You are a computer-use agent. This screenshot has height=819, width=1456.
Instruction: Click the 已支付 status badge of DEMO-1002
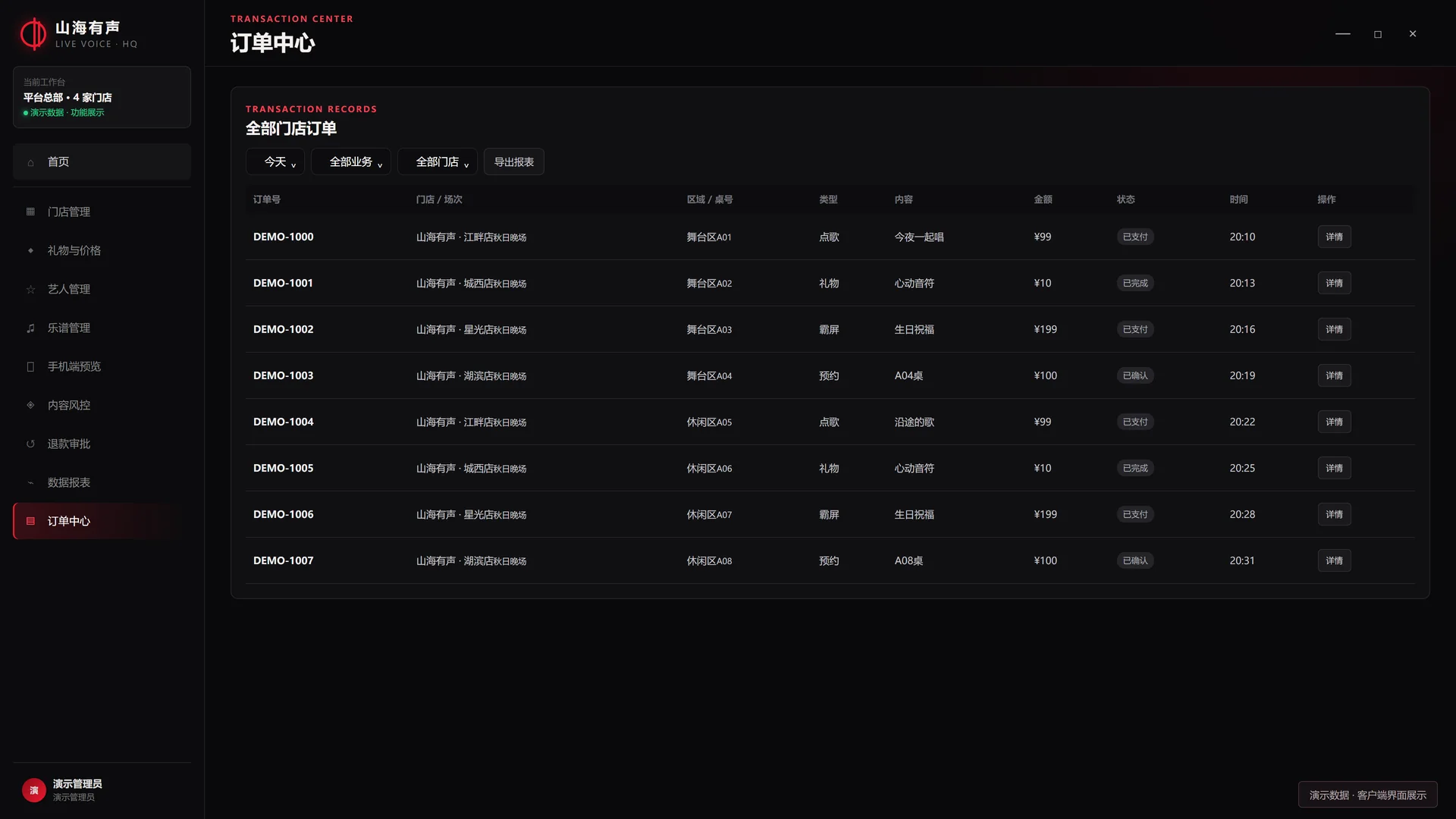pos(1135,329)
